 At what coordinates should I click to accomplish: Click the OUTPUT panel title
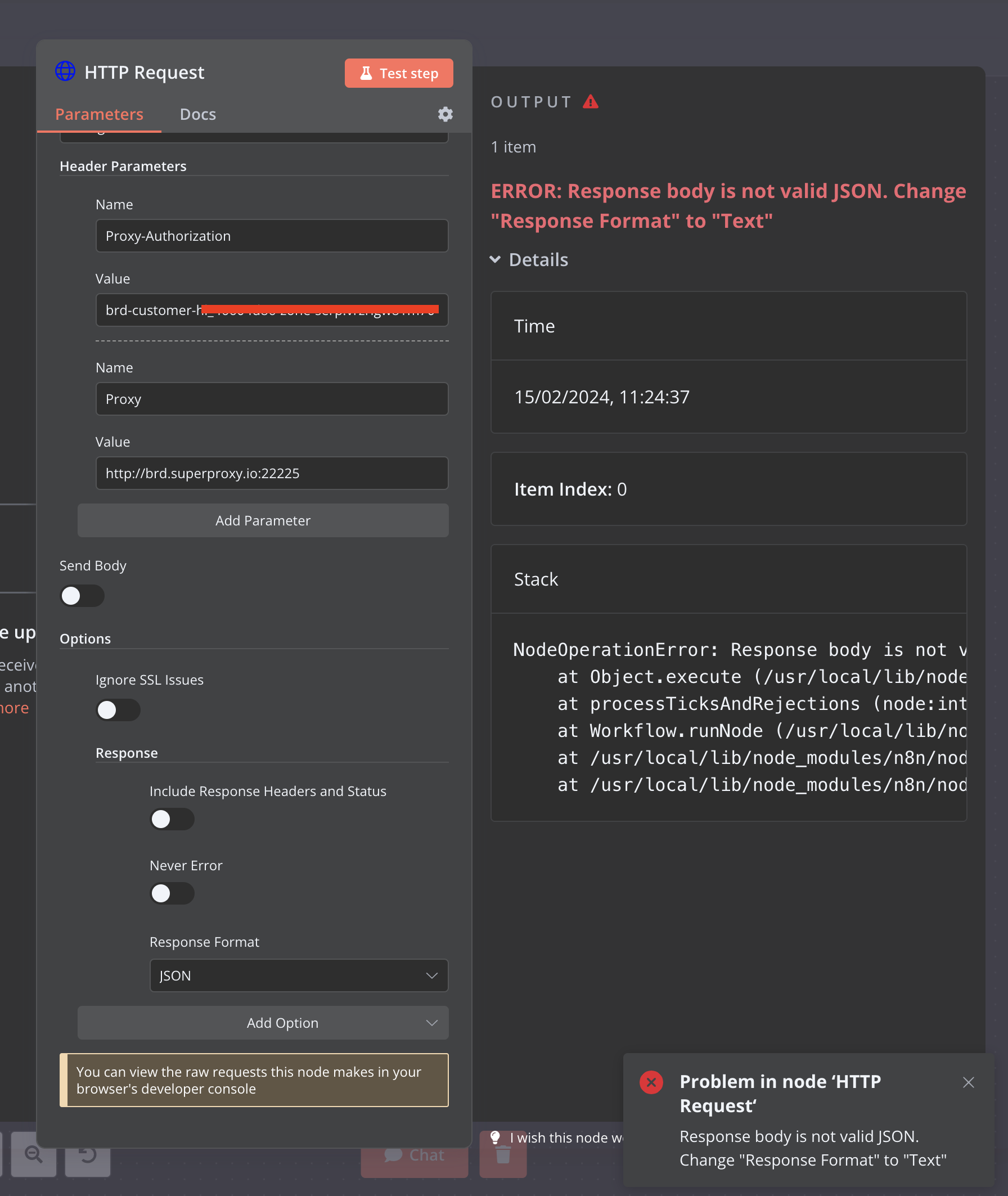(x=531, y=102)
